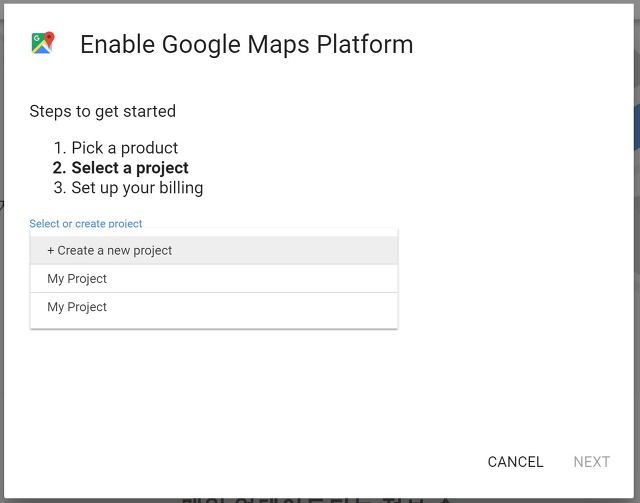Click the 'Enable Google Maps Platform' heading
This screenshot has width=640, height=503.
(247, 44)
